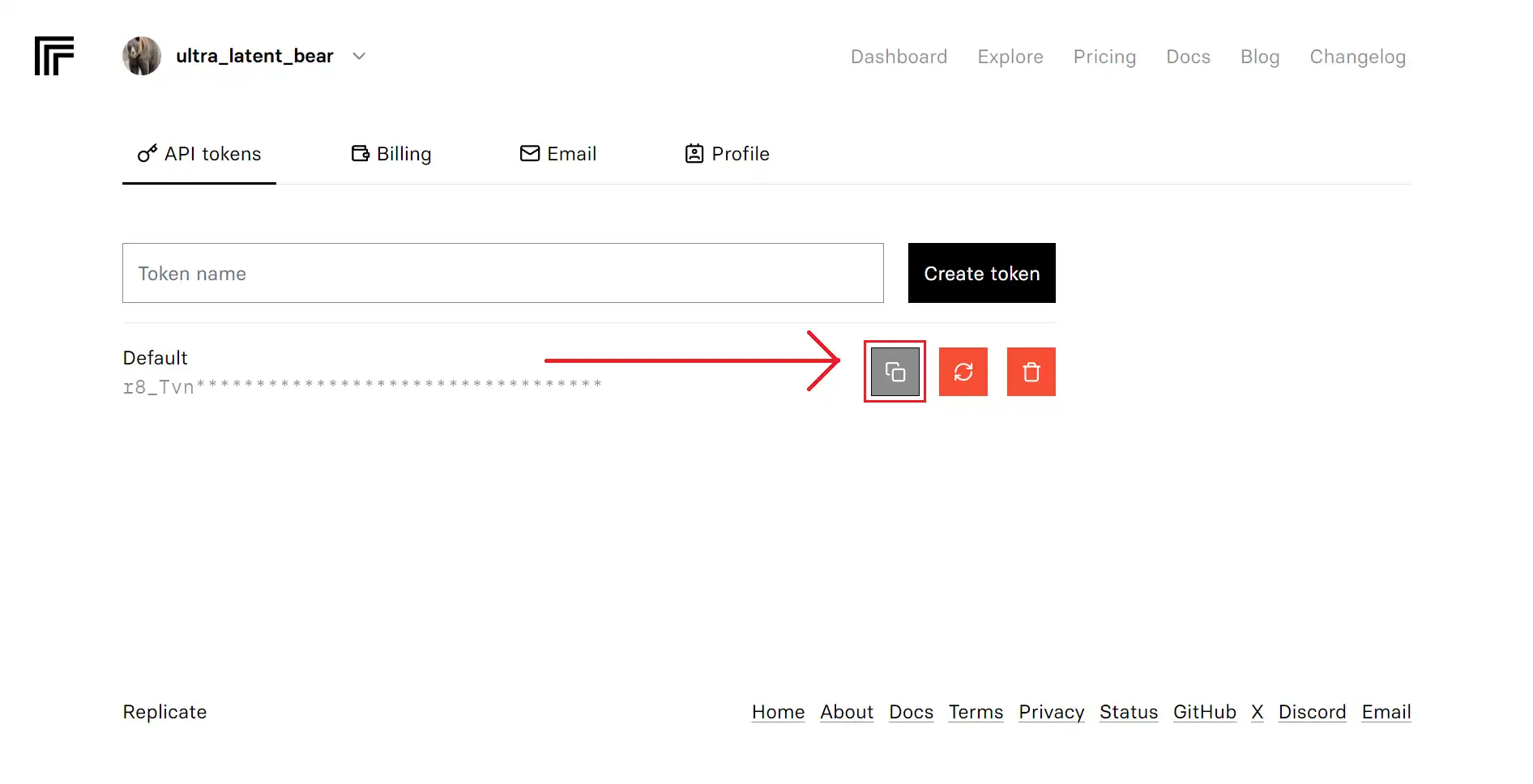This screenshot has height=784, width=1533.
Task: Switch to the API tokens tab
Action: [x=199, y=154]
